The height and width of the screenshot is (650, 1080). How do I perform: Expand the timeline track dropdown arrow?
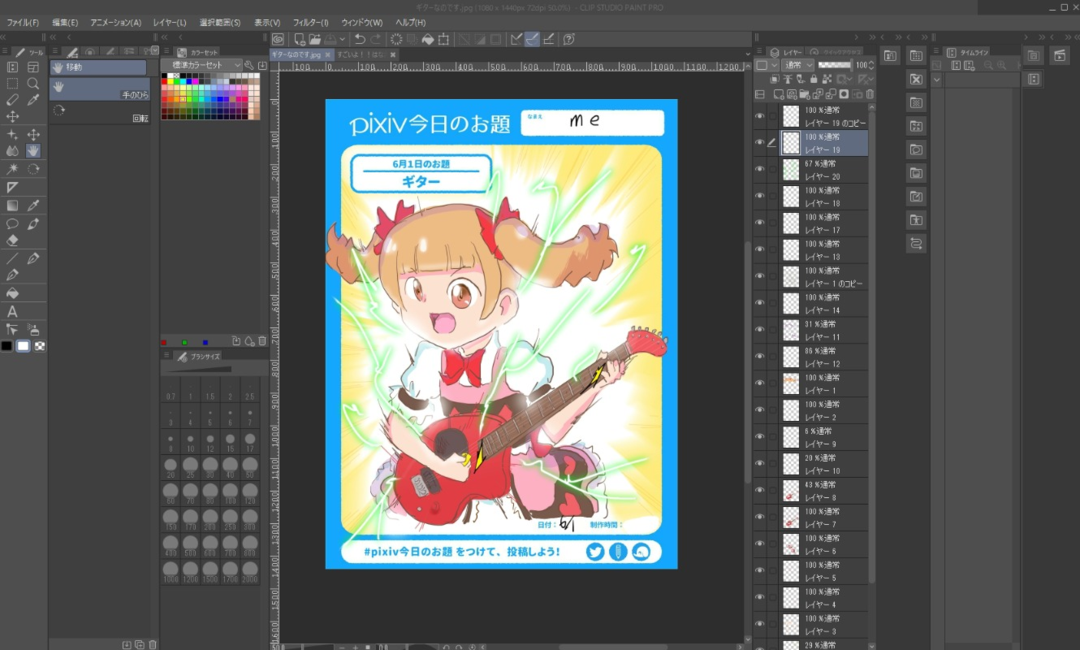tap(937, 79)
